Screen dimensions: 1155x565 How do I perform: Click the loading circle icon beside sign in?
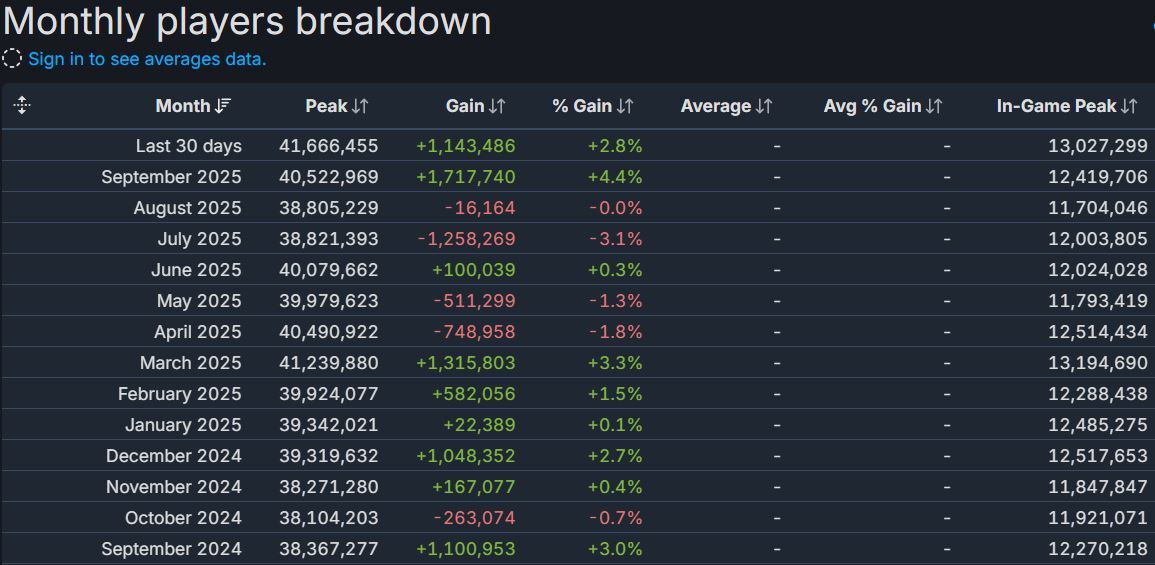pos(12,59)
